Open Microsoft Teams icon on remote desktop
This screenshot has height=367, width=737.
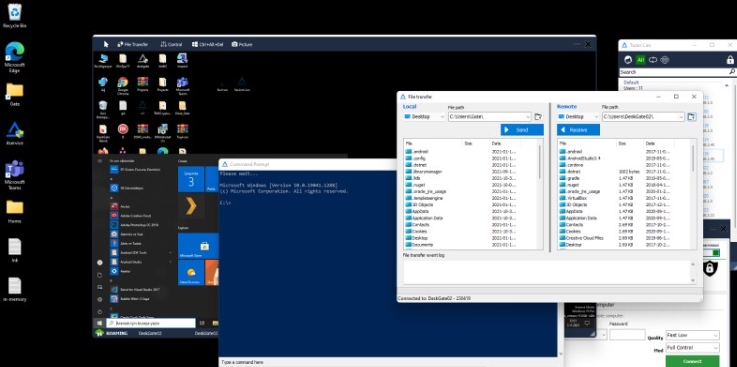pos(182,85)
